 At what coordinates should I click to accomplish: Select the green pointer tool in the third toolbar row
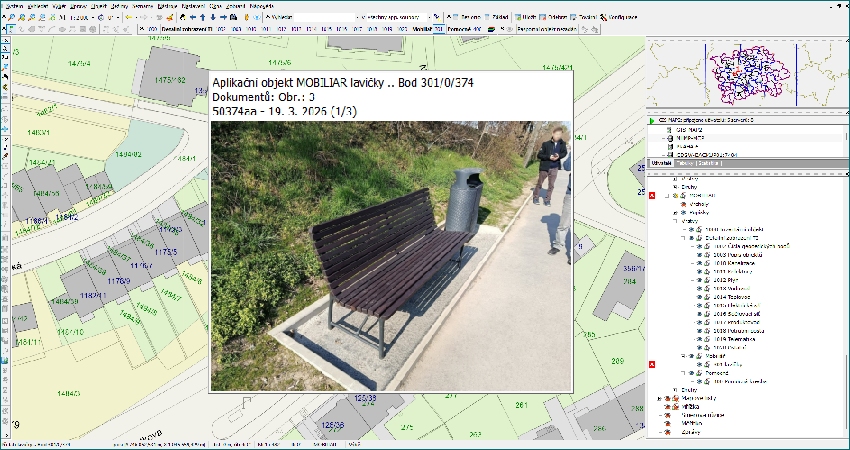[11, 29]
